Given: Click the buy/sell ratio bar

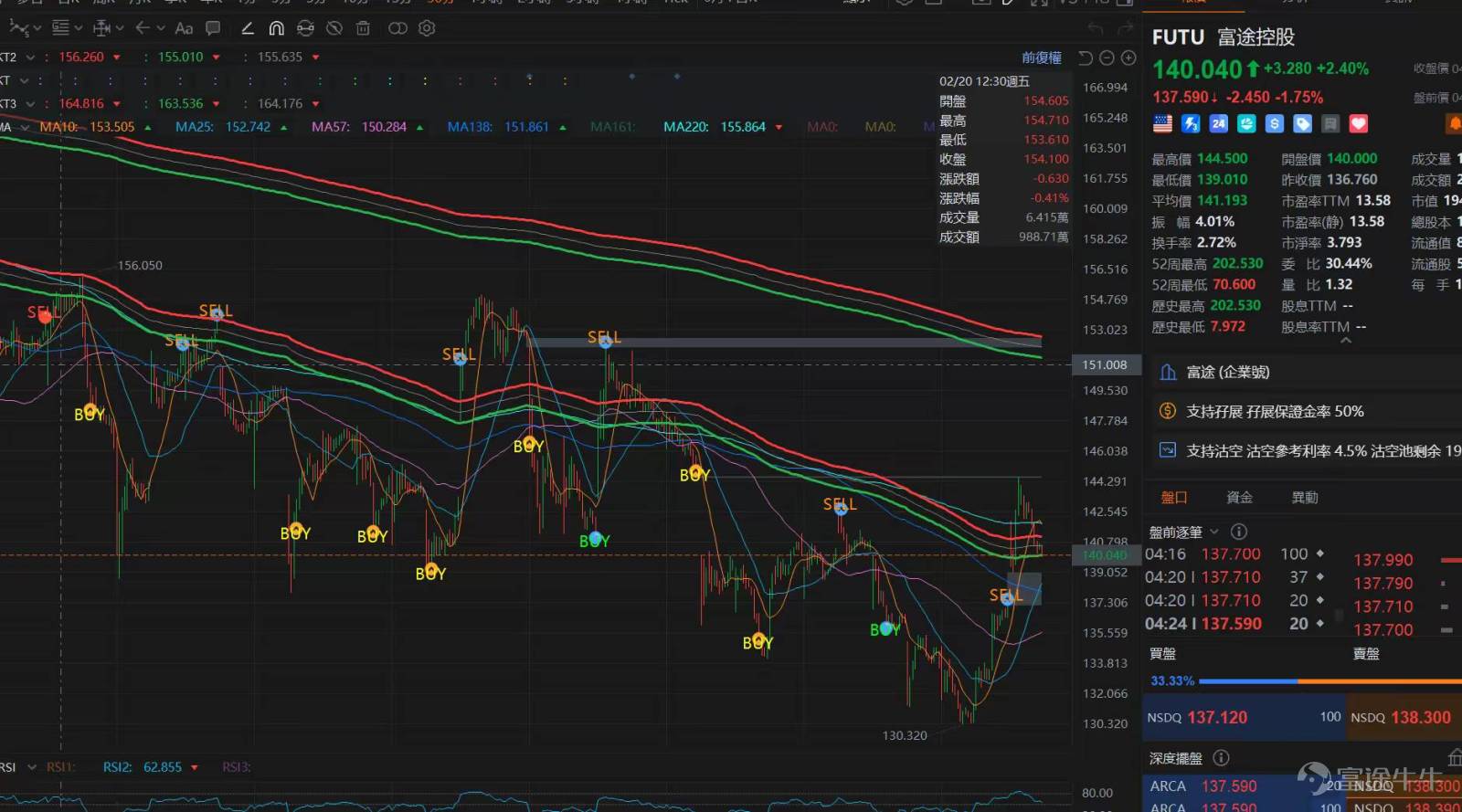Looking at the screenshot, I should point(1330,681).
